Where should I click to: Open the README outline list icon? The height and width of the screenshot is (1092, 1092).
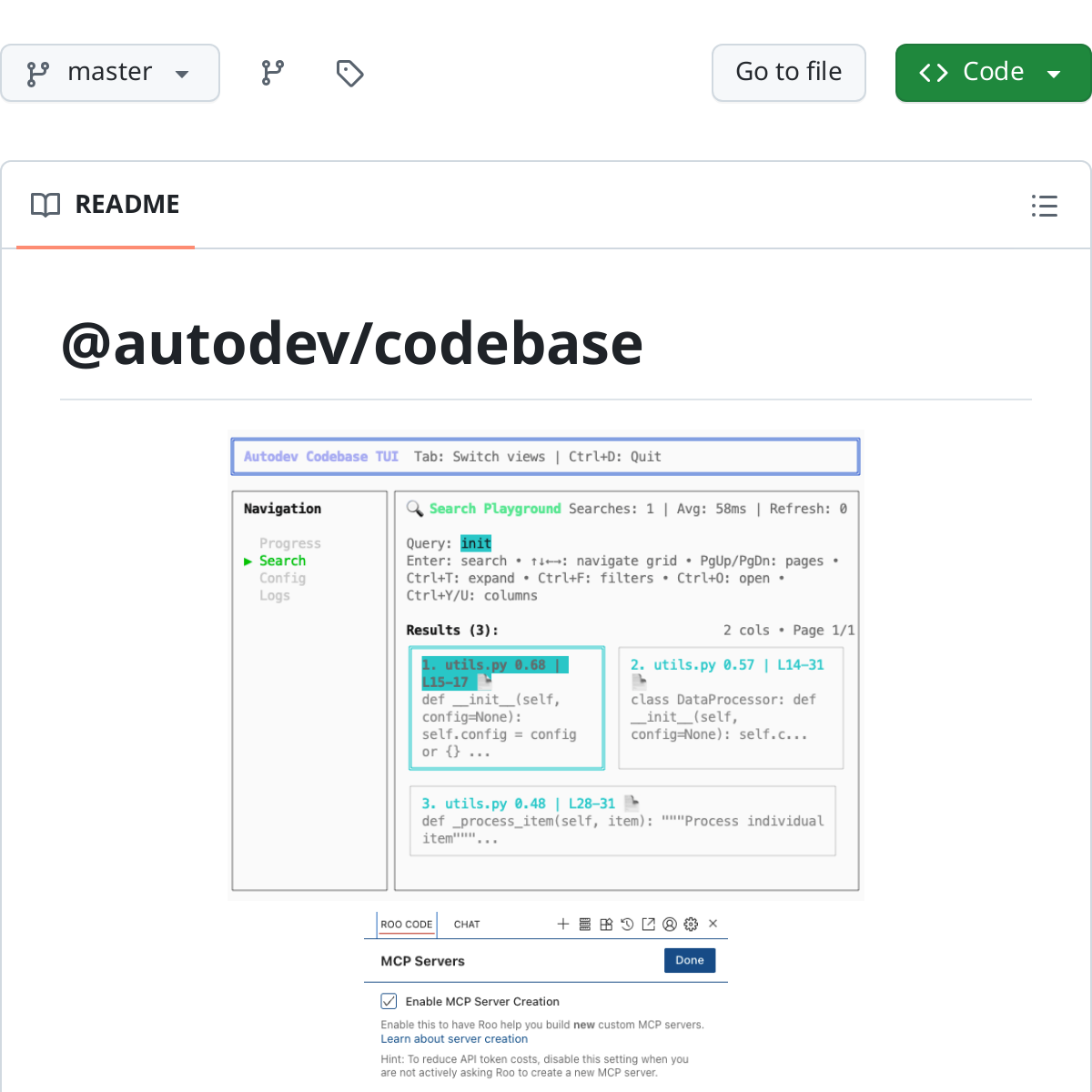[1044, 207]
